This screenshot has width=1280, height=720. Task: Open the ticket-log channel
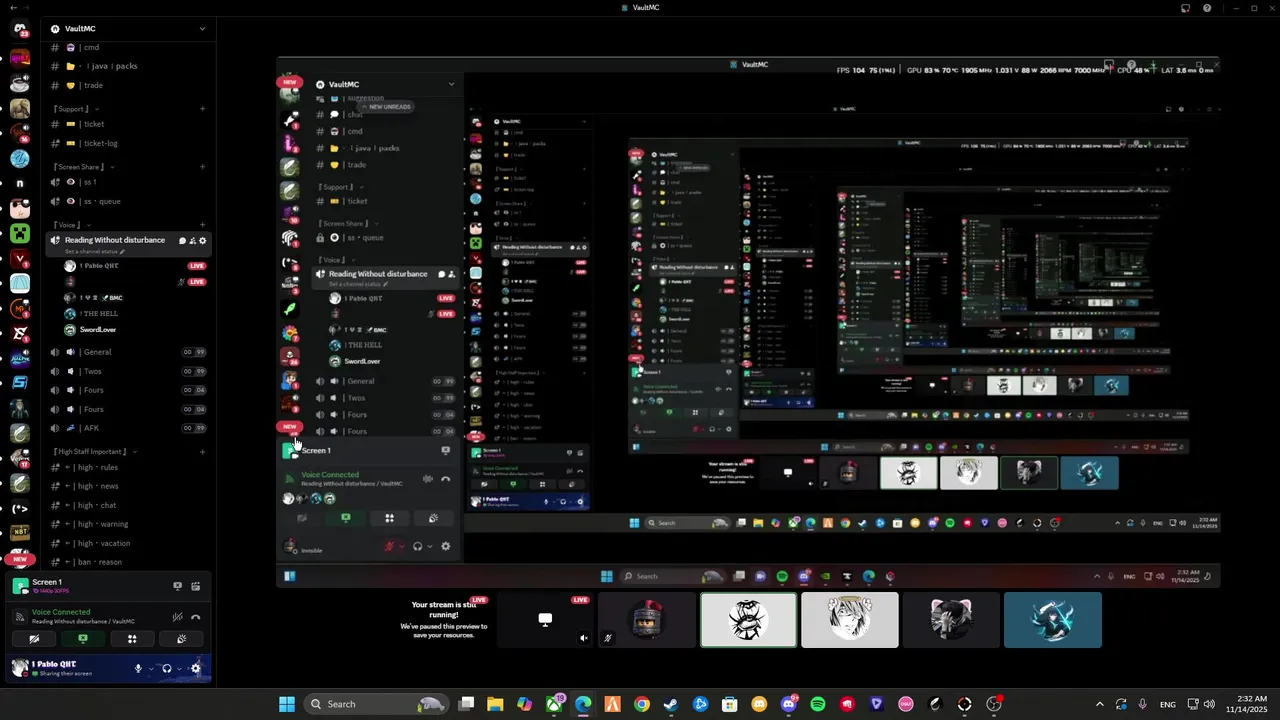[x=128, y=143]
